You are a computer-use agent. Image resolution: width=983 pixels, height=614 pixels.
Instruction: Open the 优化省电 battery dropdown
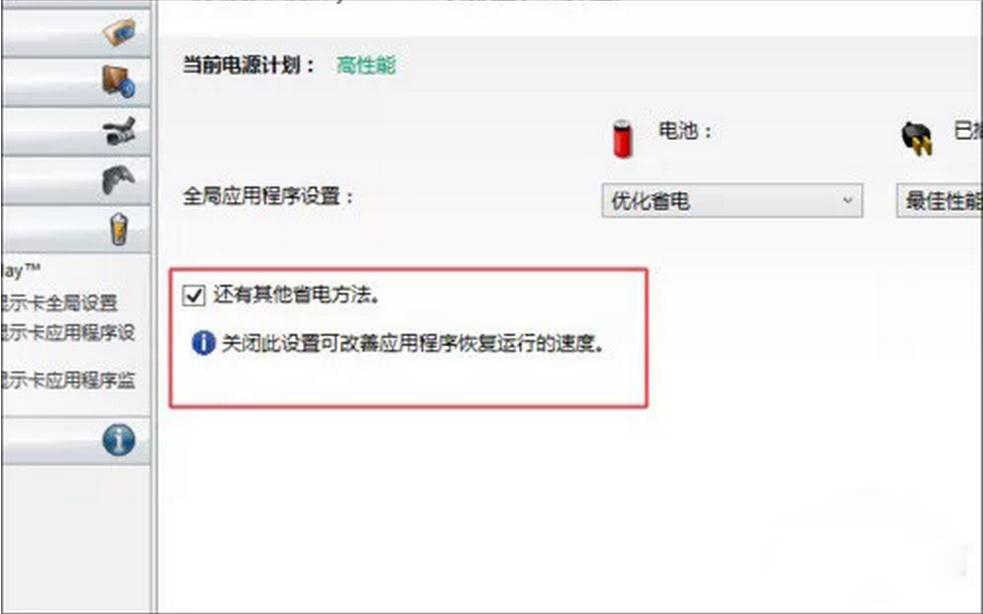click(x=732, y=201)
